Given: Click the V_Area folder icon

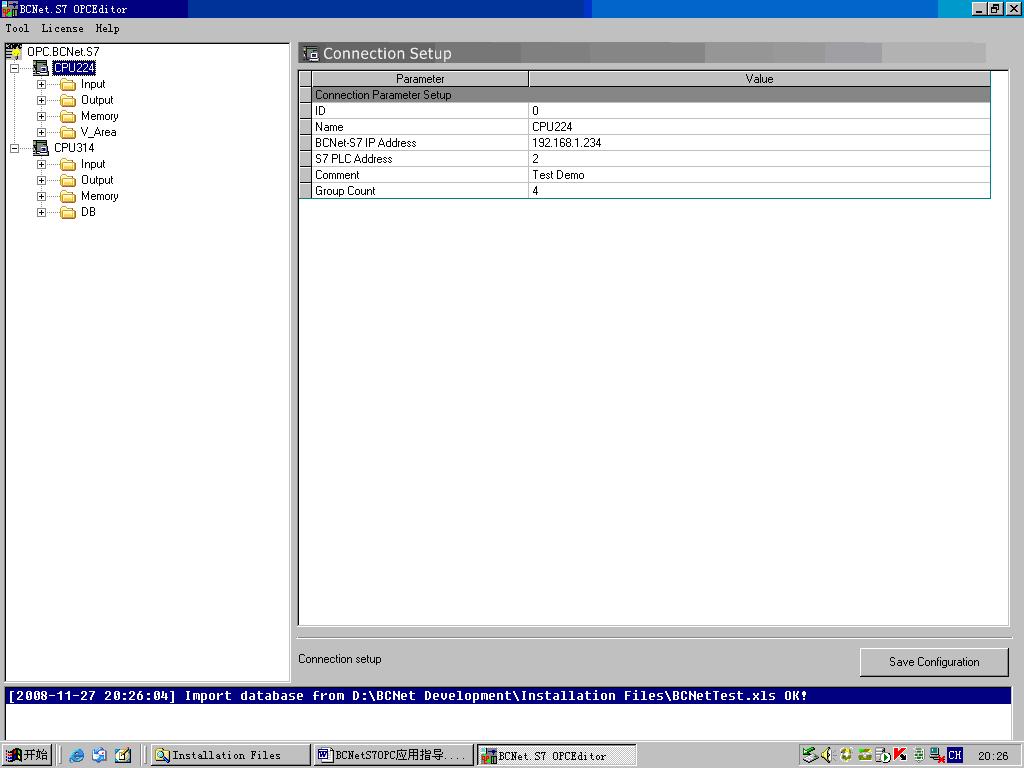Looking at the screenshot, I should 68,132.
